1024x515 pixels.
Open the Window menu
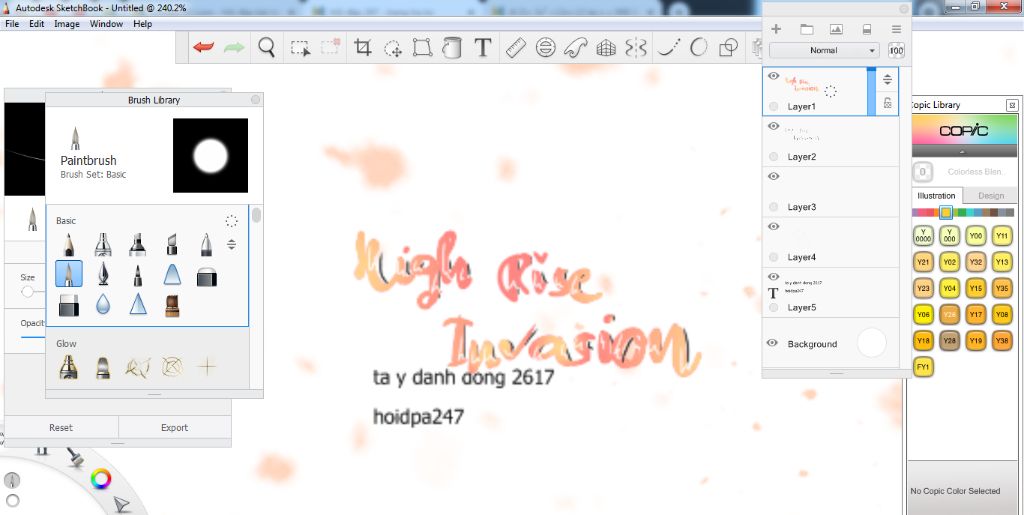[x=106, y=23]
